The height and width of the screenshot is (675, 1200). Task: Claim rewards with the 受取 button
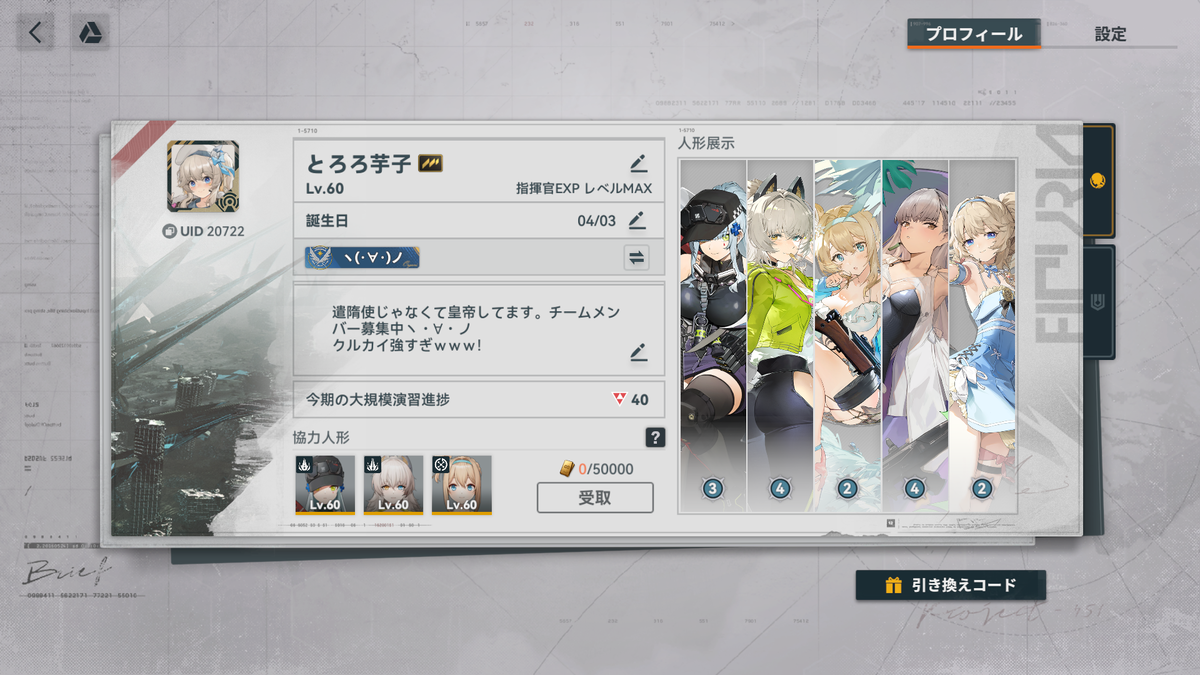pos(595,498)
